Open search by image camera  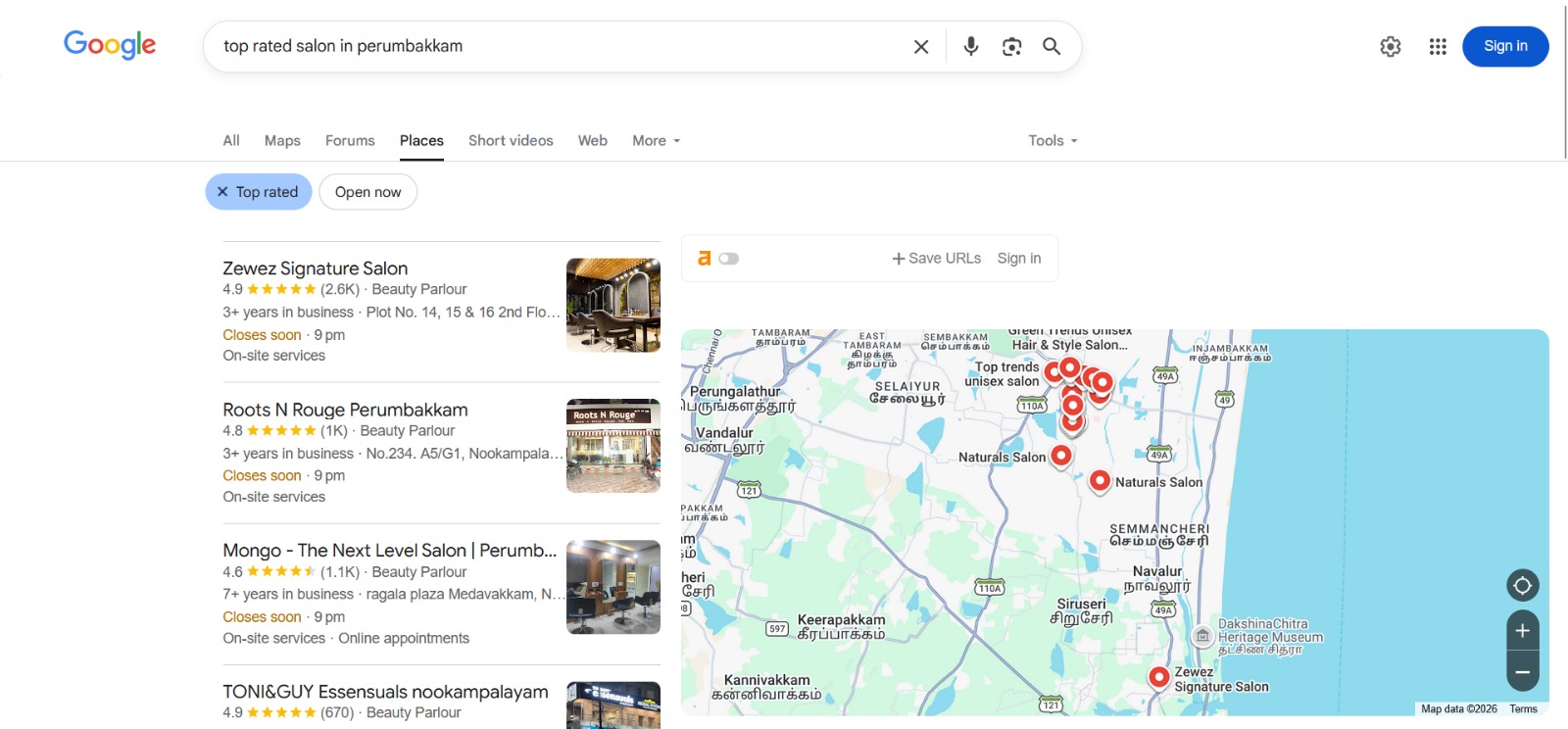(x=1012, y=46)
